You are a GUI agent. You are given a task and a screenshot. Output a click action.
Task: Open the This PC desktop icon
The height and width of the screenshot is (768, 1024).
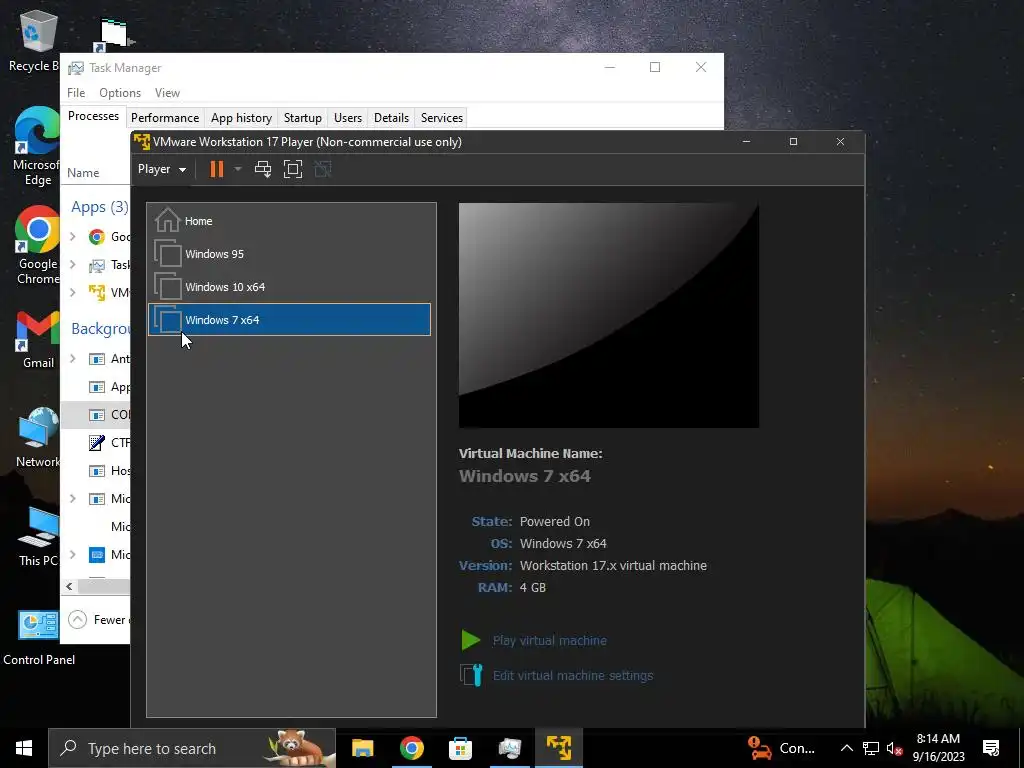tap(38, 537)
